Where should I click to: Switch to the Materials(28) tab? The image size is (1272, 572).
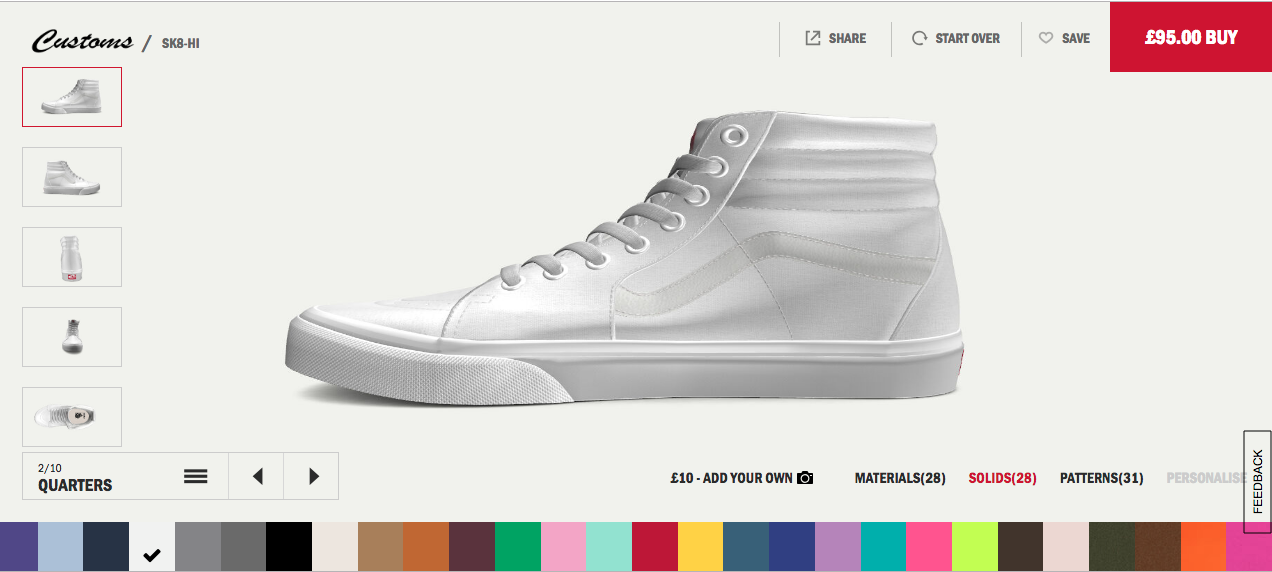[x=900, y=478]
